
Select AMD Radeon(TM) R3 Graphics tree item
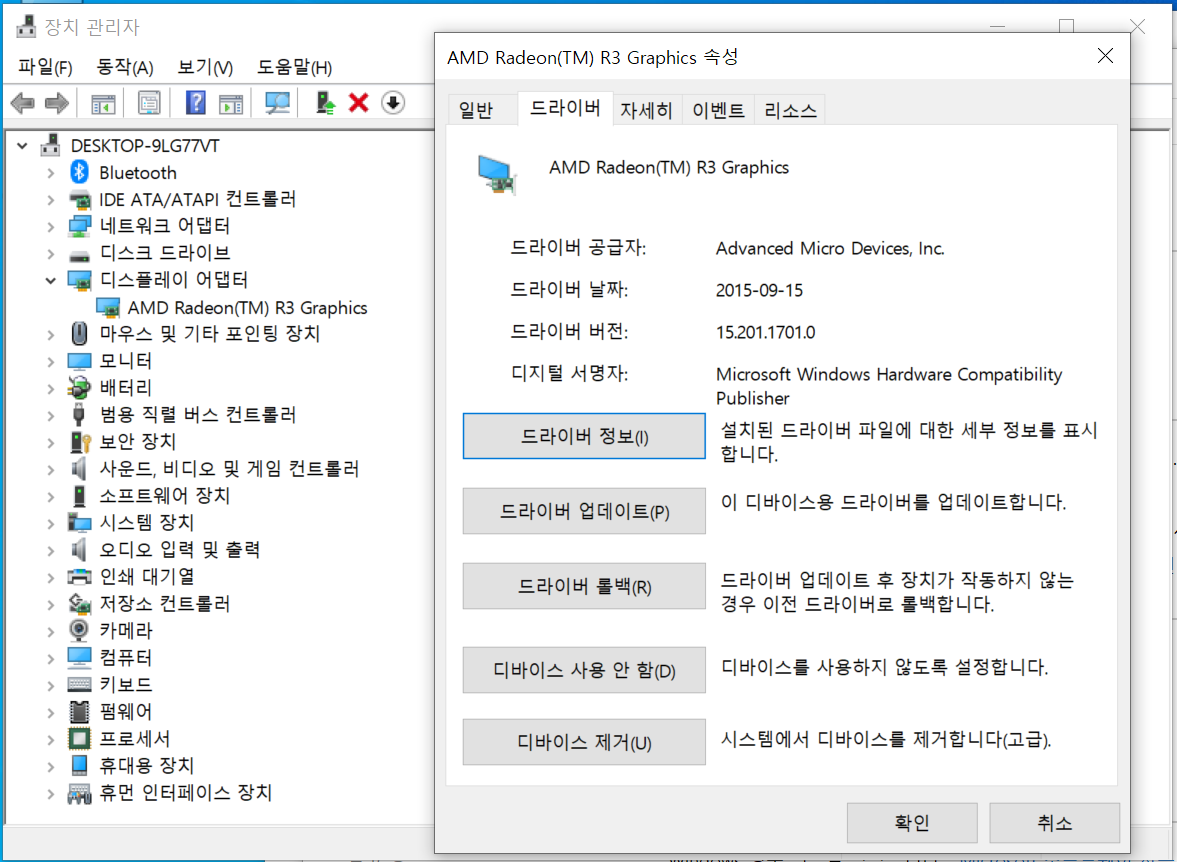coord(247,308)
